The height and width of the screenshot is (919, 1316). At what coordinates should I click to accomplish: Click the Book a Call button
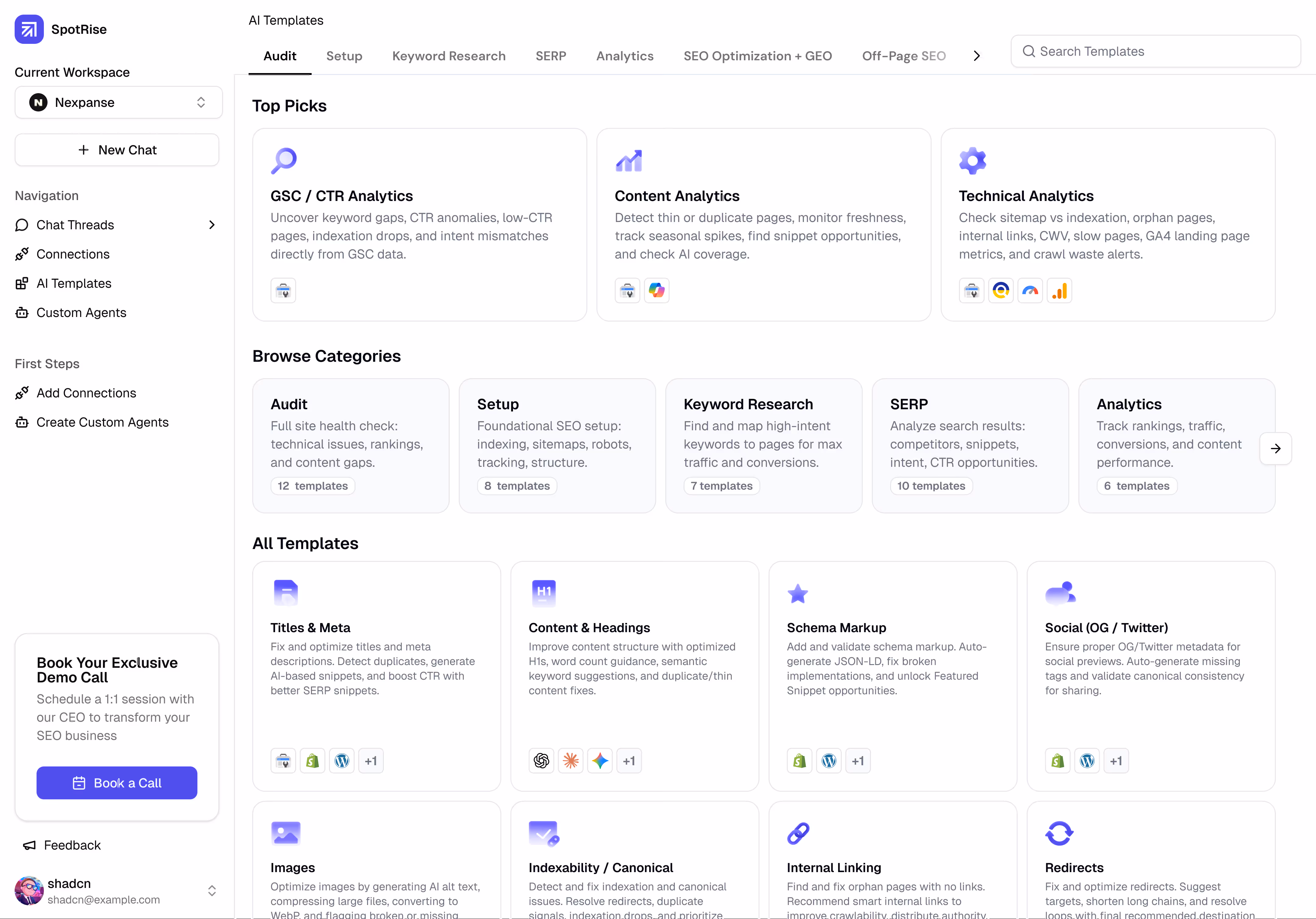(117, 783)
